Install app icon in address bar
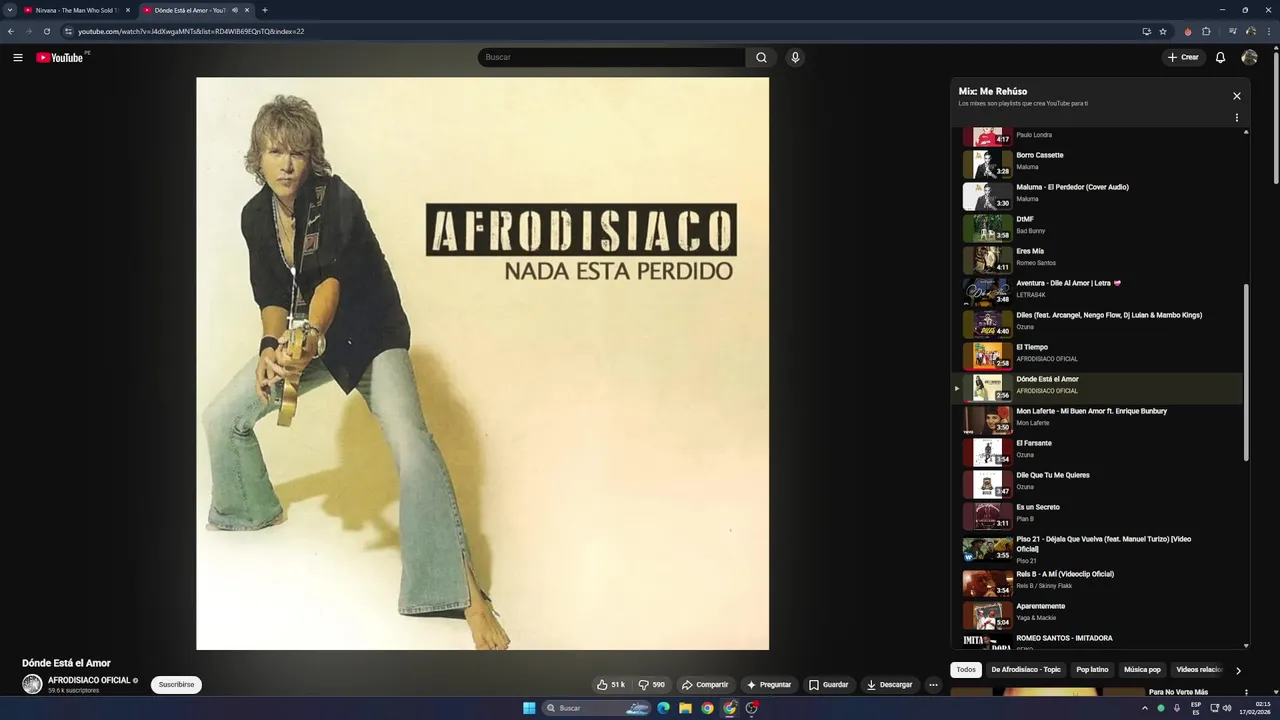 1146,31
